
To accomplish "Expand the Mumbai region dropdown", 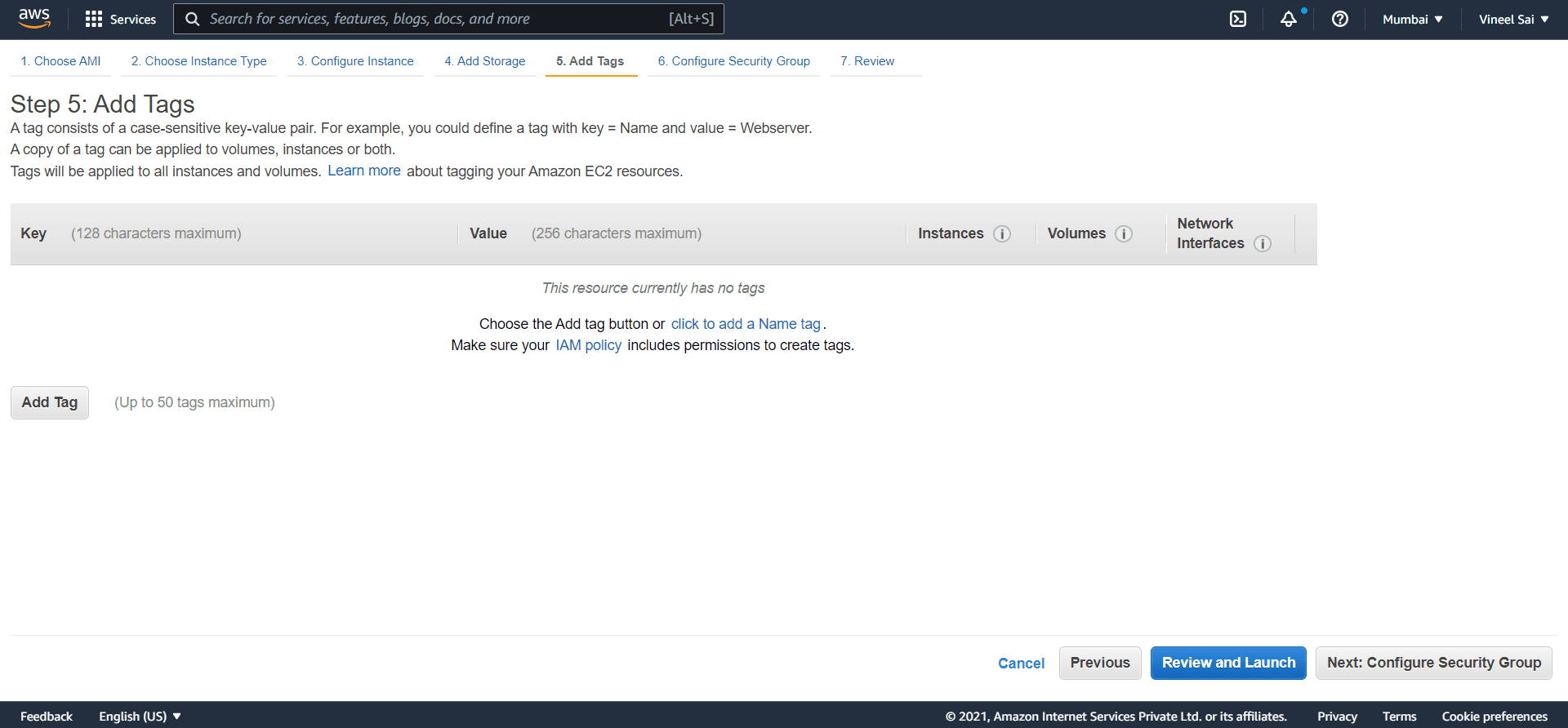I will pos(1412,19).
